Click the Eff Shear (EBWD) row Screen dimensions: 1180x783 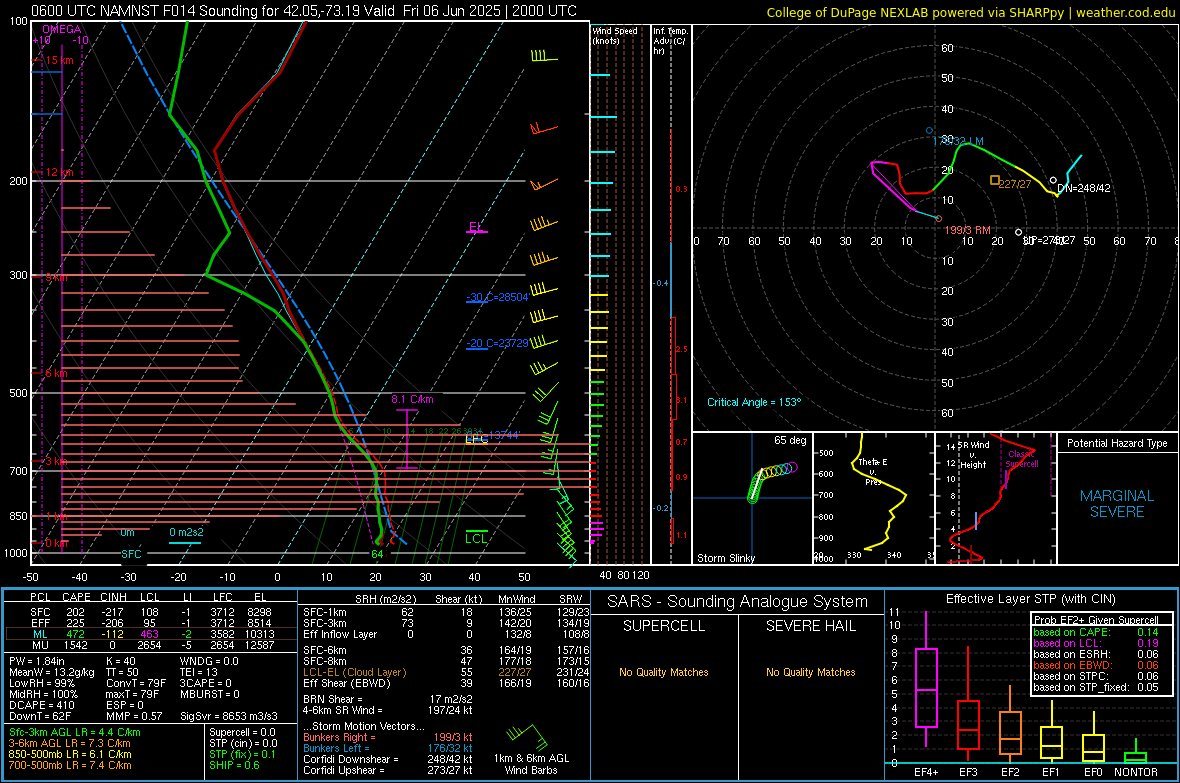coord(447,684)
